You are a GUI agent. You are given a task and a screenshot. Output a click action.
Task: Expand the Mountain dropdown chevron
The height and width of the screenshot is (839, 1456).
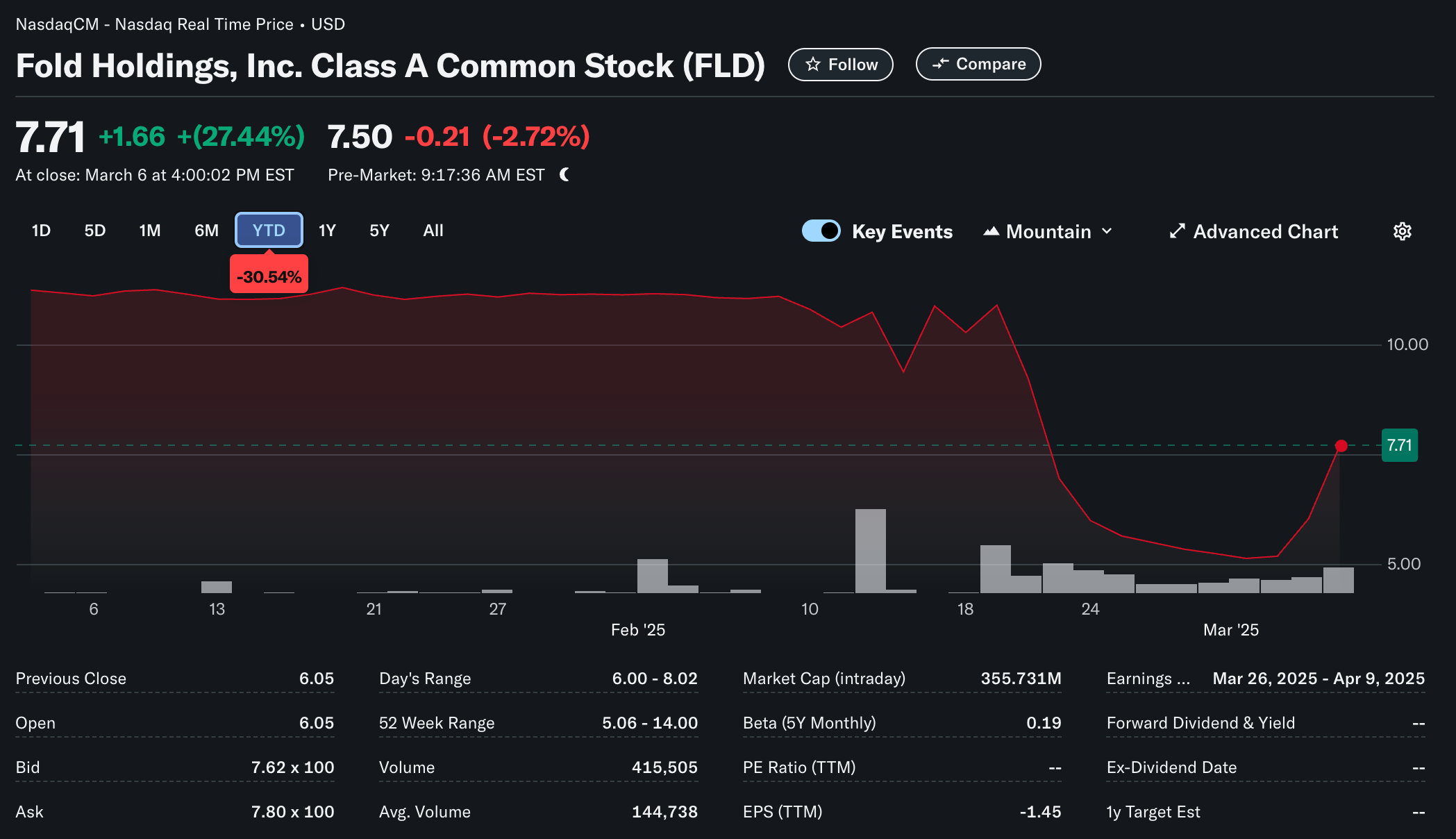tap(1107, 231)
